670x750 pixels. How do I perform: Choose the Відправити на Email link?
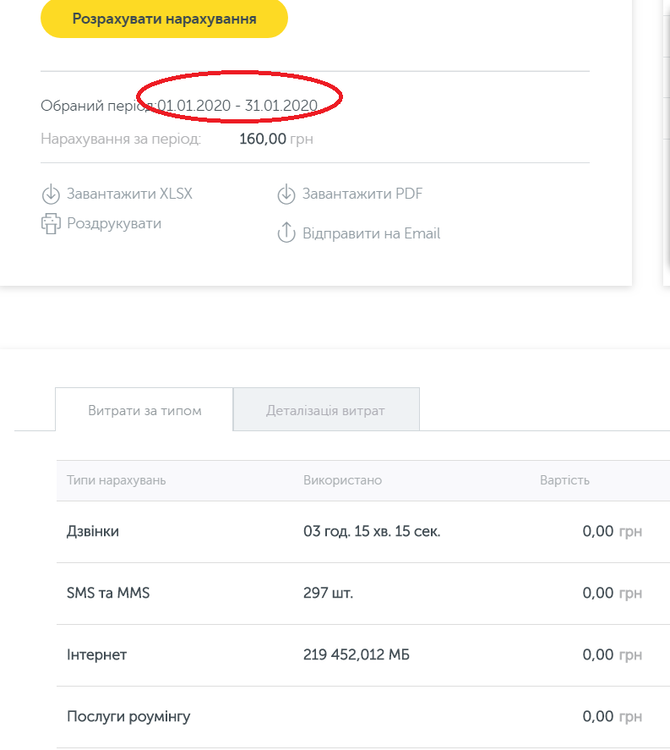click(371, 234)
